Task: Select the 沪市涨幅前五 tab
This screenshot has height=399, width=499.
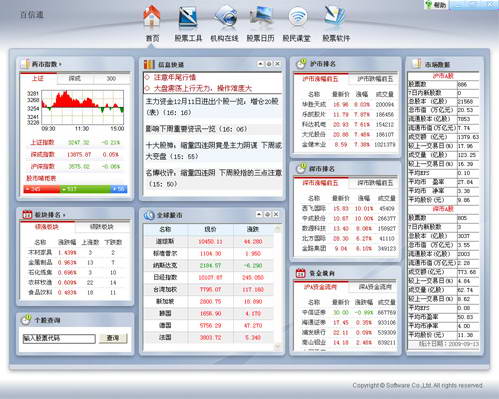Action: click(x=321, y=79)
